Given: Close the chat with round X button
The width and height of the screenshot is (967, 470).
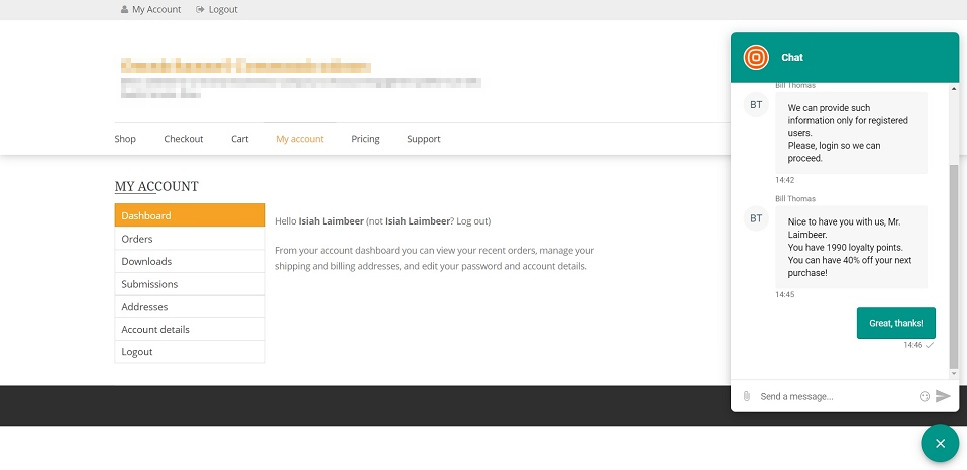Looking at the screenshot, I should tap(940, 443).
